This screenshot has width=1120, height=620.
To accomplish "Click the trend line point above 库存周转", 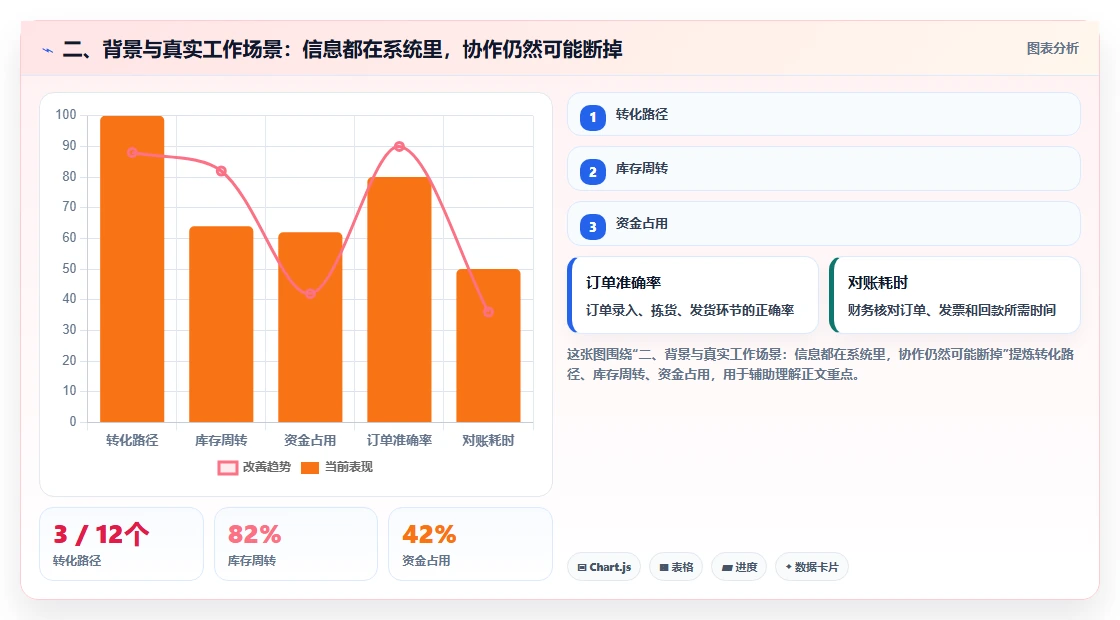I will (x=221, y=171).
